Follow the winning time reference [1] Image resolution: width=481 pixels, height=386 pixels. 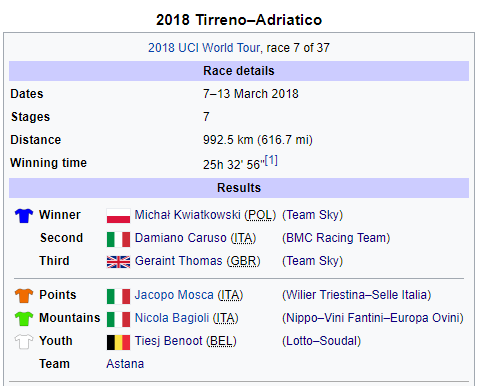(x=271, y=160)
